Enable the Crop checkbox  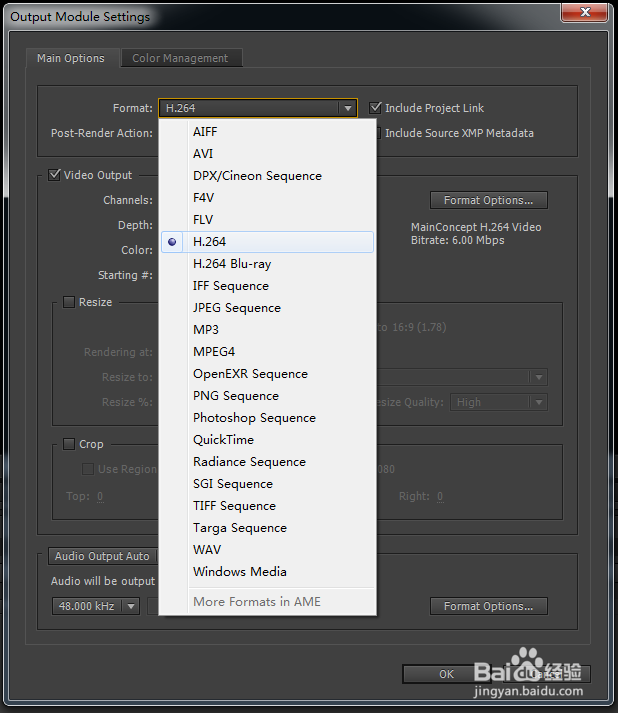[69, 444]
